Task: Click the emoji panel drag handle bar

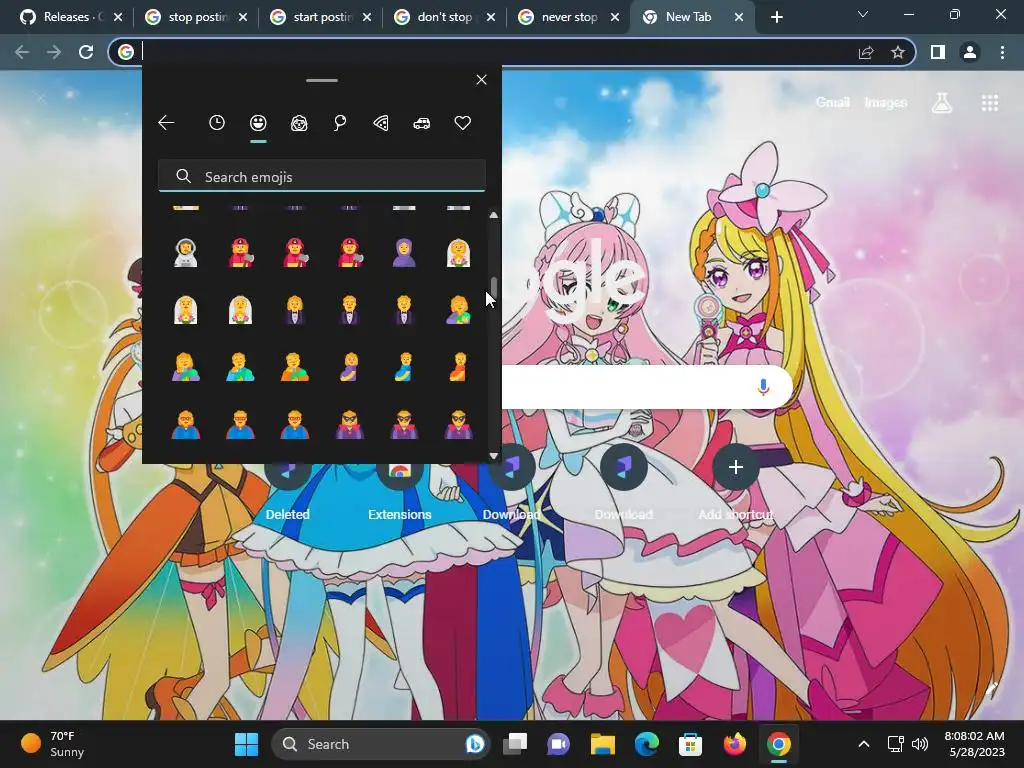Action: tap(322, 80)
